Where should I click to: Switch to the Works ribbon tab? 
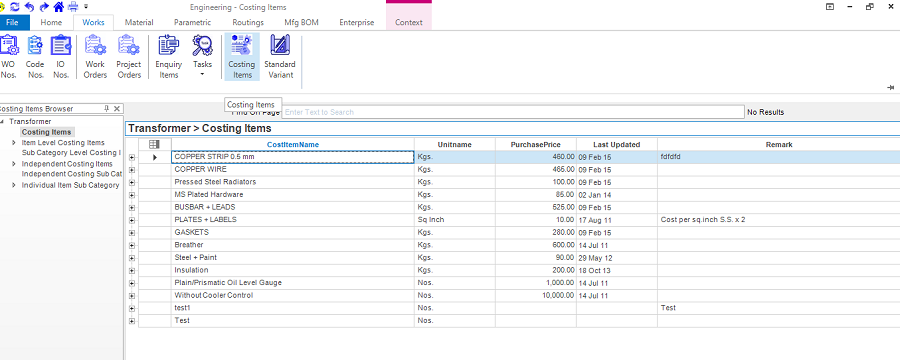click(x=94, y=23)
